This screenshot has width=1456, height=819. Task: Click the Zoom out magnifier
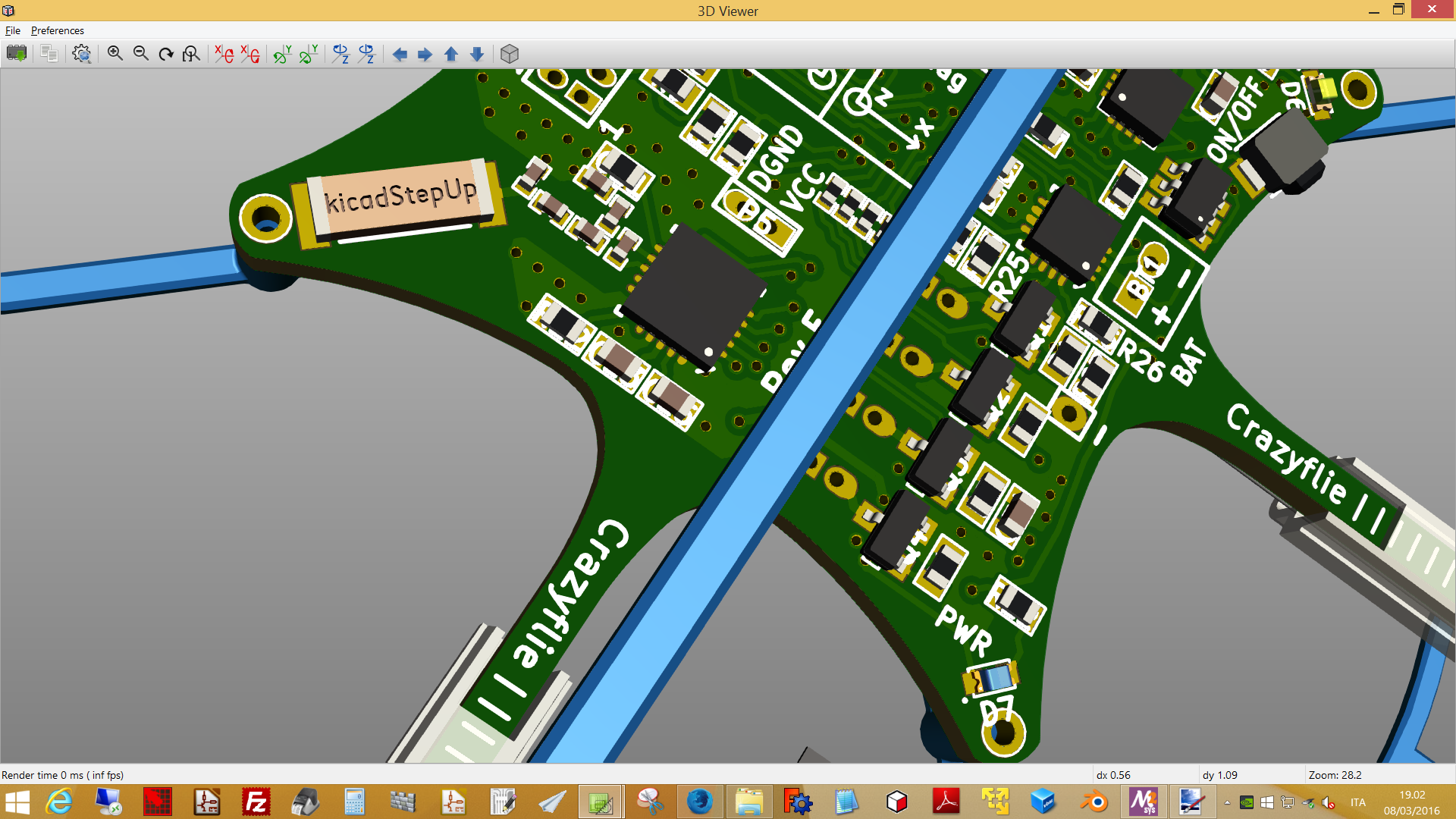point(140,54)
